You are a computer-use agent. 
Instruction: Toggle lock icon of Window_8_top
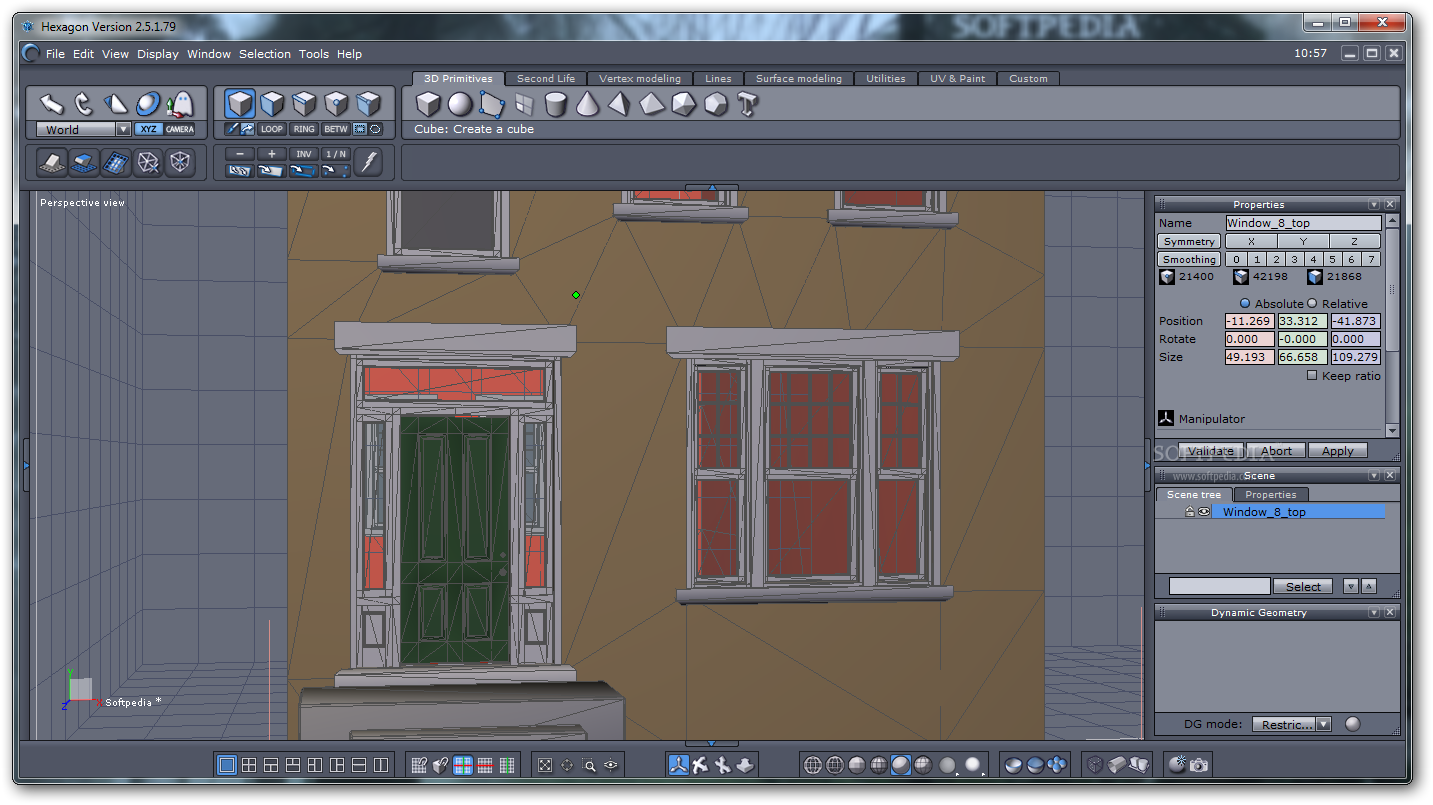pos(1190,511)
